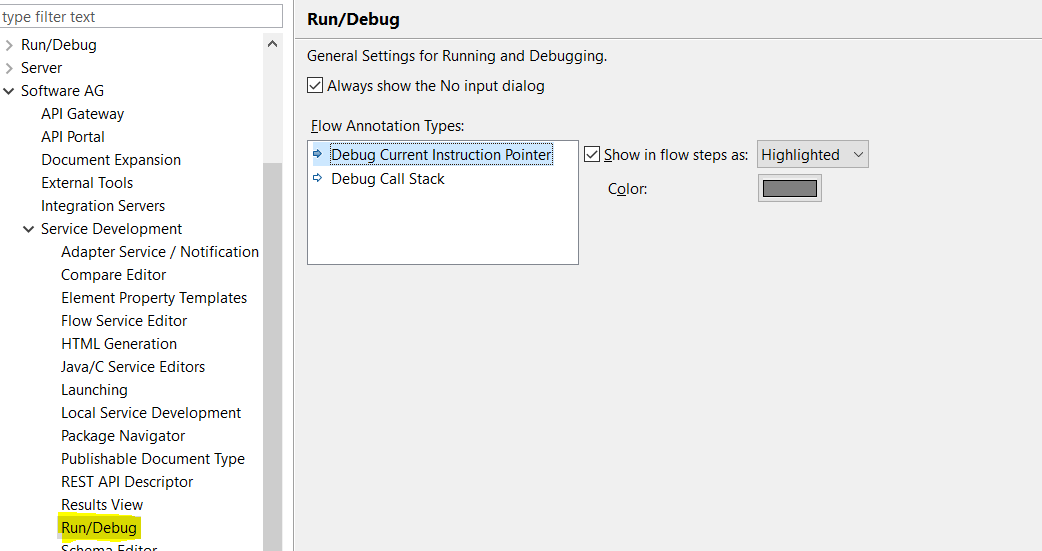Open Package Navigator preferences

coord(123,436)
